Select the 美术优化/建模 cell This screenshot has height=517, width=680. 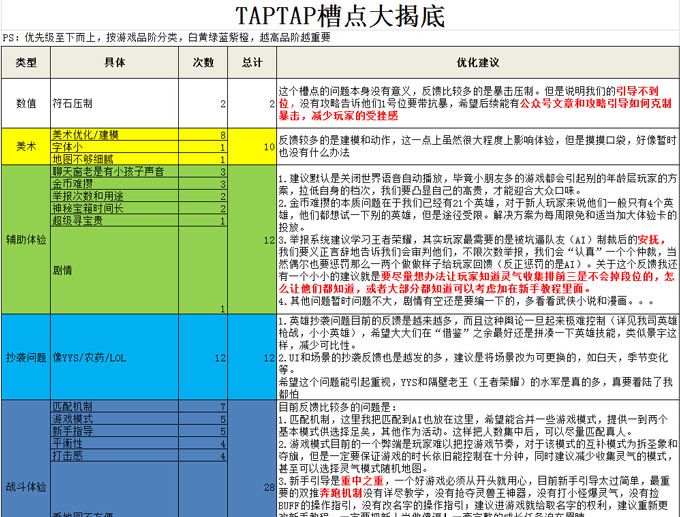click(x=114, y=134)
